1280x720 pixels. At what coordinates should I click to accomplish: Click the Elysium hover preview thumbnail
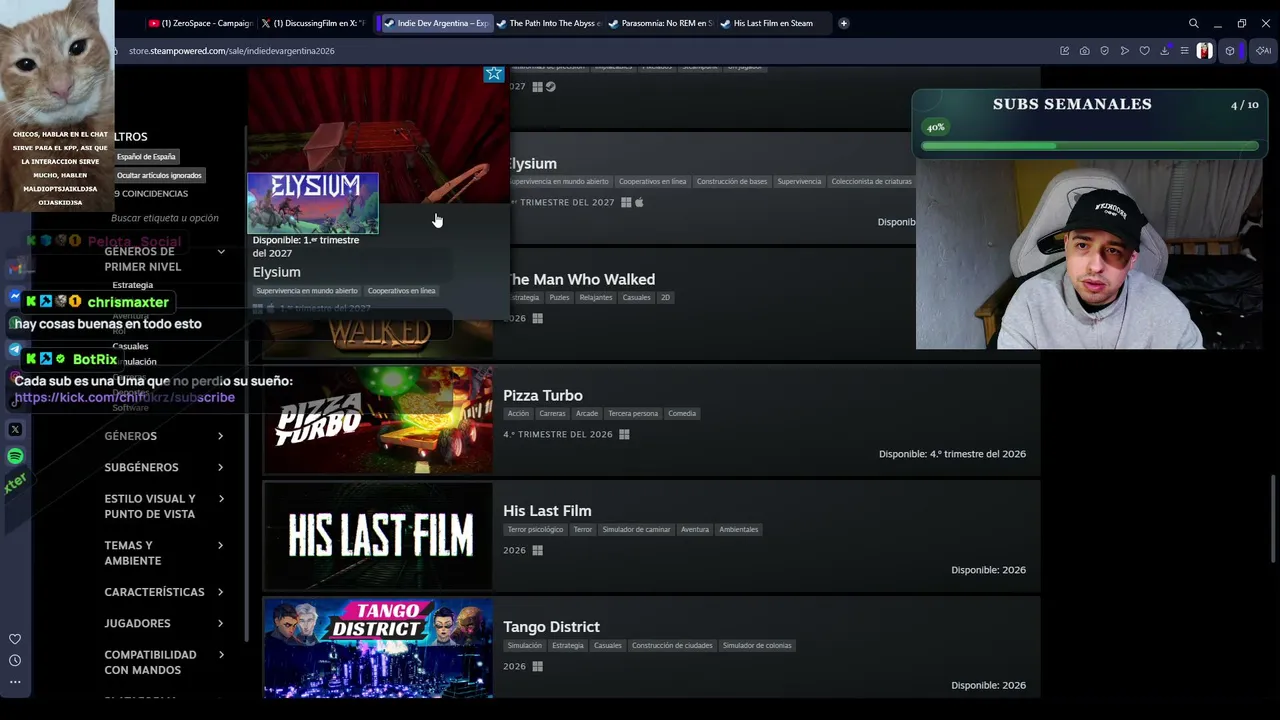click(x=313, y=203)
